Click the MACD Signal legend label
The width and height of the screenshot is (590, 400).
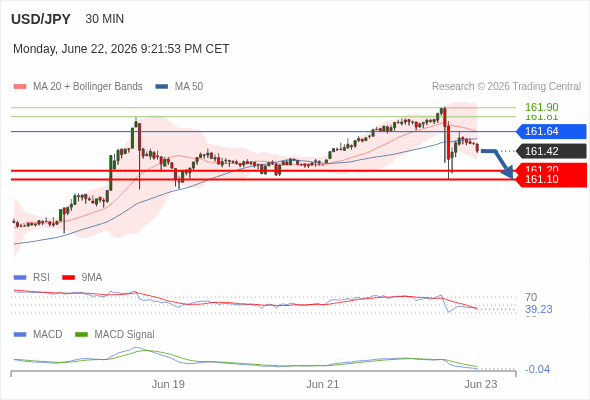(x=125, y=335)
